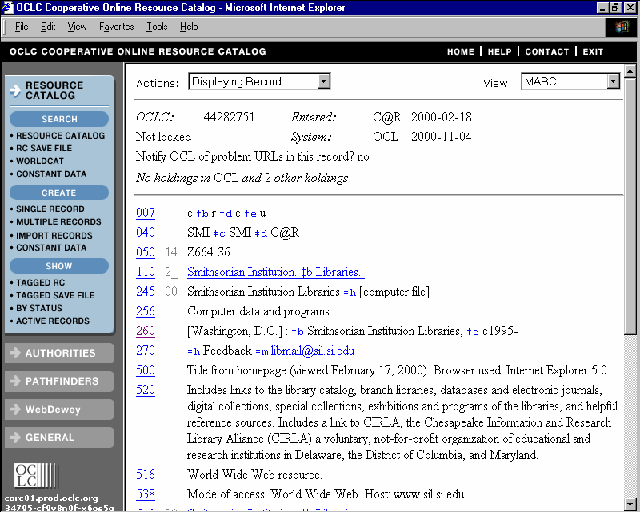640x512 pixels.
Task: Click the HOME link in header
Action: click(461, 52)
